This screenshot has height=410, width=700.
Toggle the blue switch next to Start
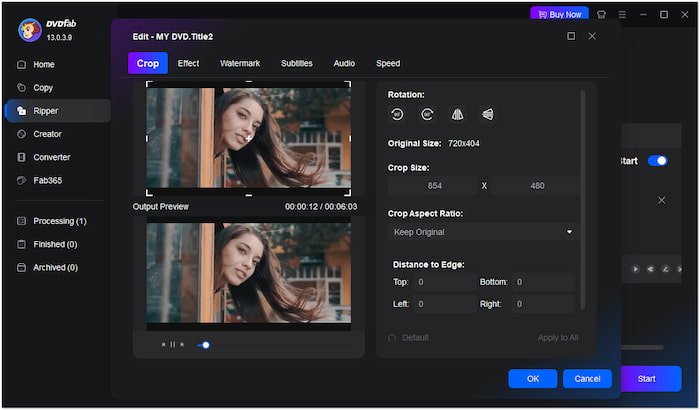pos(657,160)
